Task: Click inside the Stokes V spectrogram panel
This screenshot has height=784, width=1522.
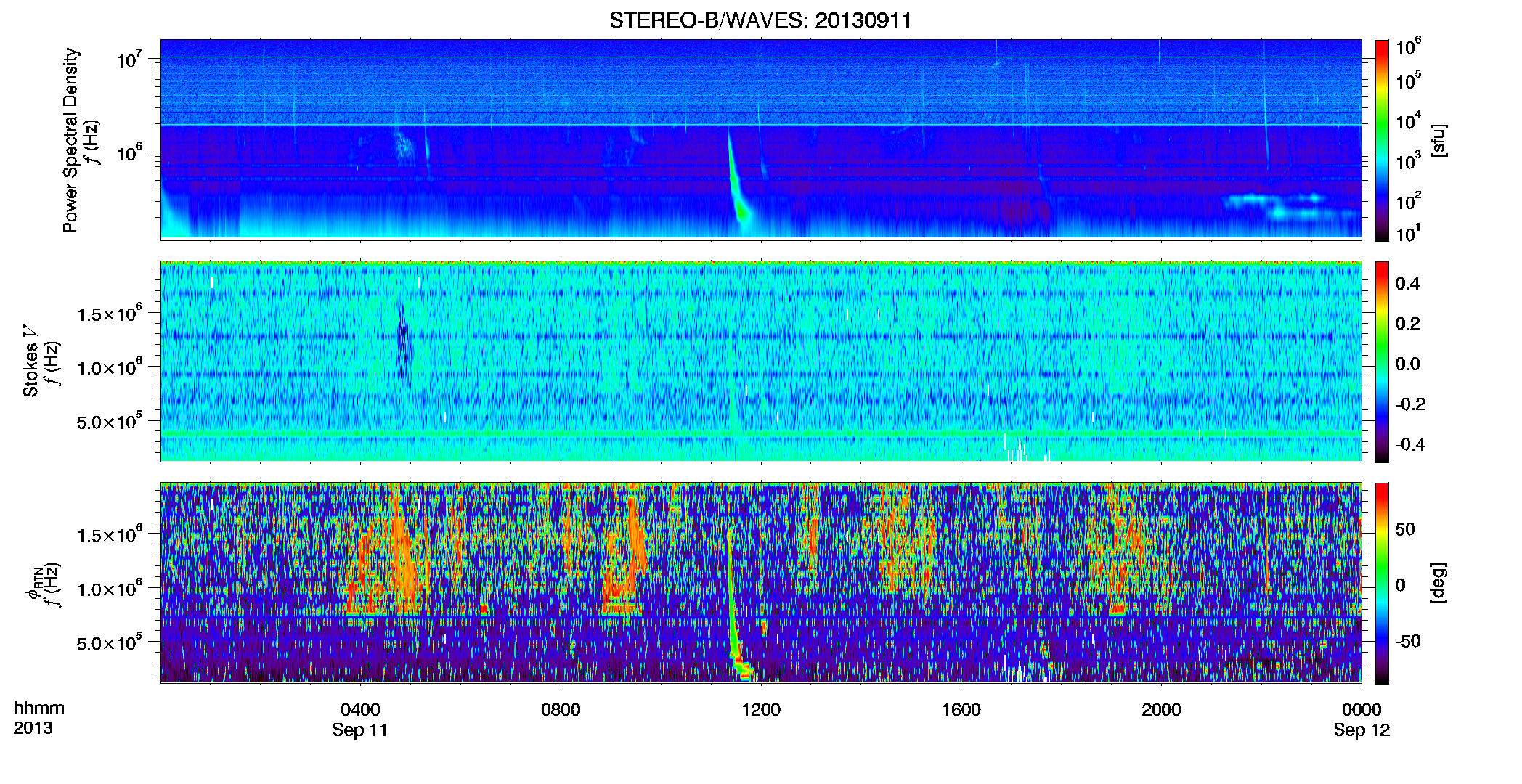Action: (761, 361)
